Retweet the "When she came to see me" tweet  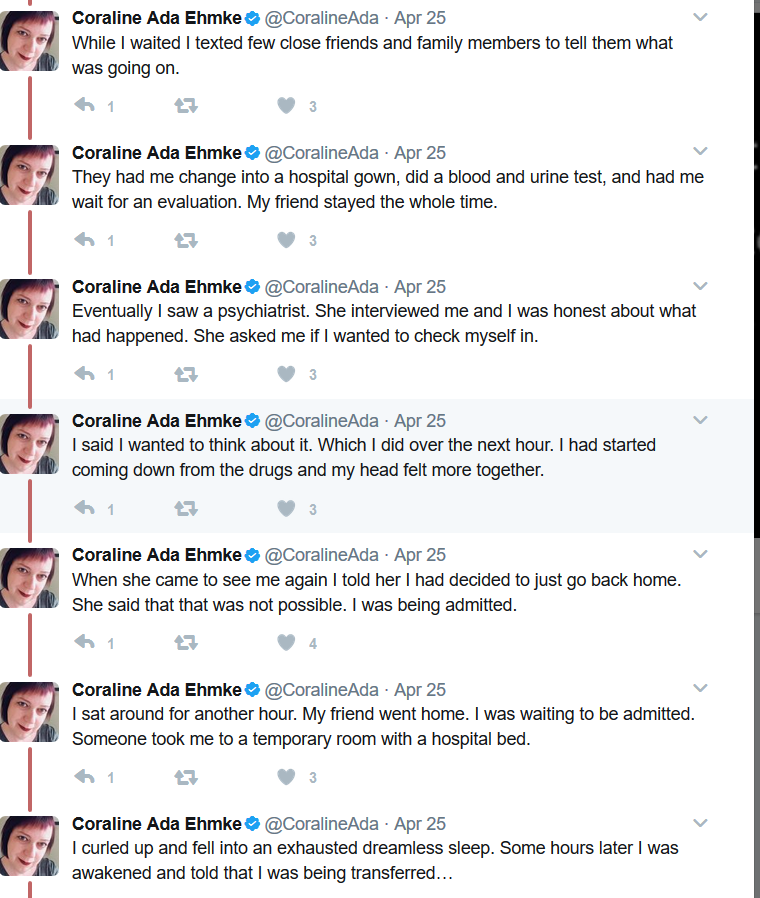(x=186, y=643)
